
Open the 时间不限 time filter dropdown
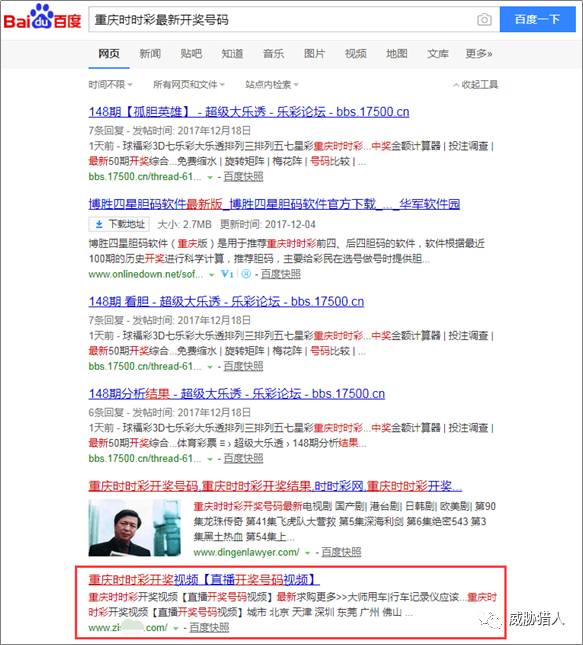pos(110,85)
